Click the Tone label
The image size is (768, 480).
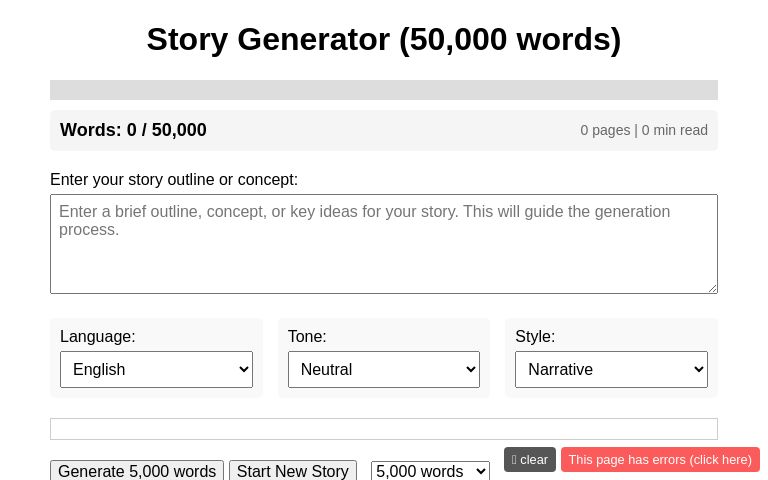point(307,337)
